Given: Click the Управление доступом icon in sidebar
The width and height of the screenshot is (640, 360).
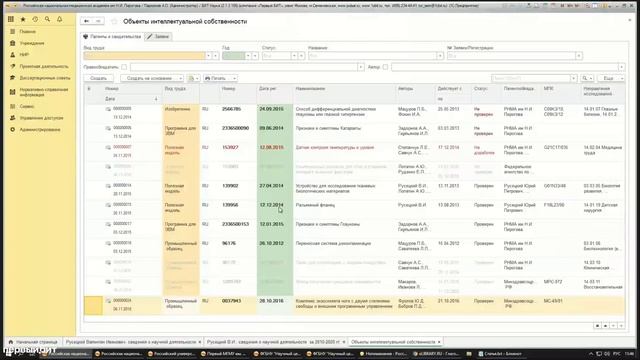Looking at the screenshot, I should tap(13, 118).
